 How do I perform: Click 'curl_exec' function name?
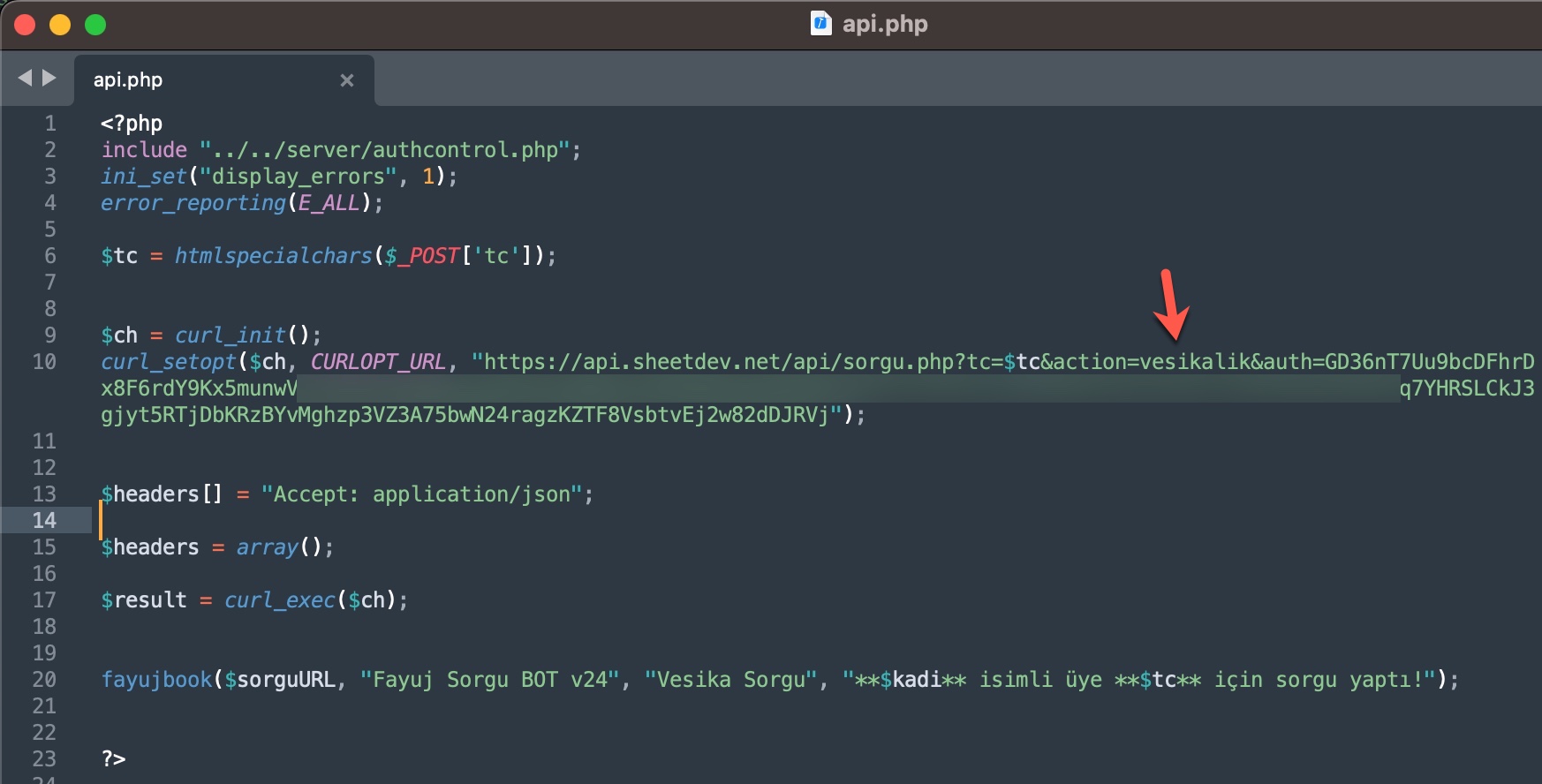[280, 600]
